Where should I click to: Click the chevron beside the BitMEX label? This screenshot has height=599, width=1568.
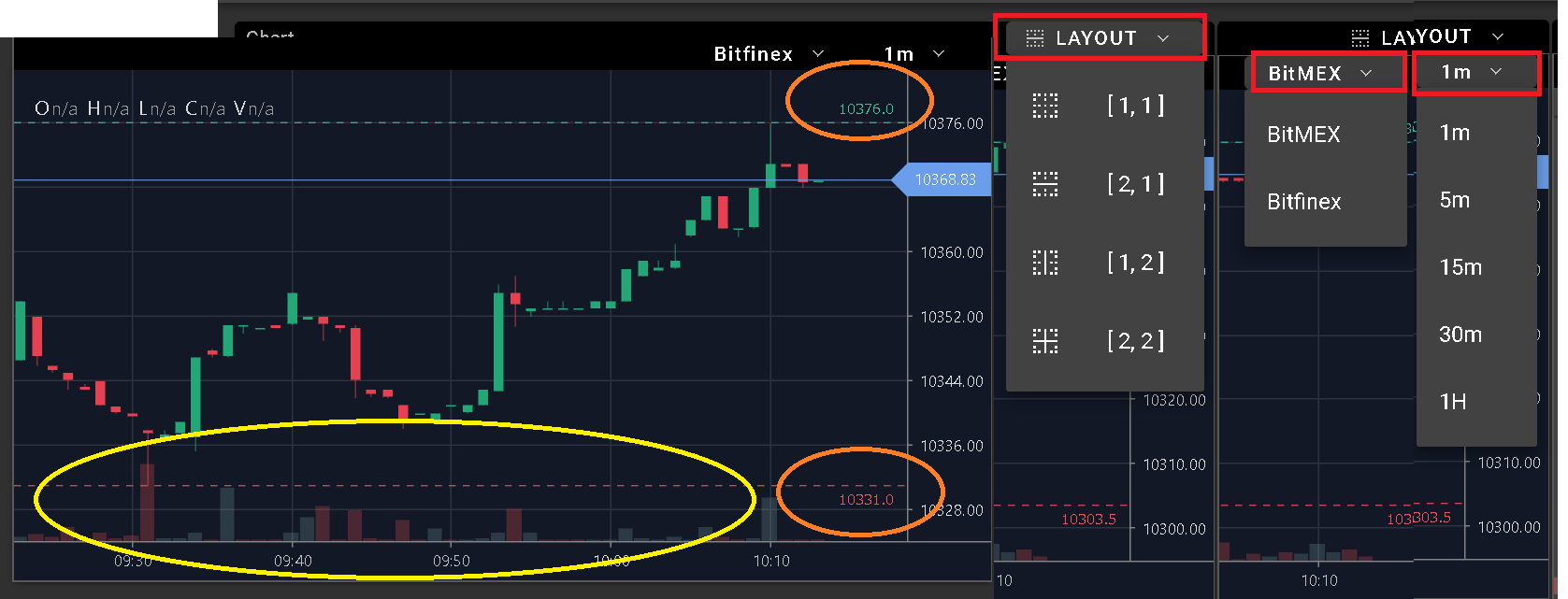point(1366,73)
